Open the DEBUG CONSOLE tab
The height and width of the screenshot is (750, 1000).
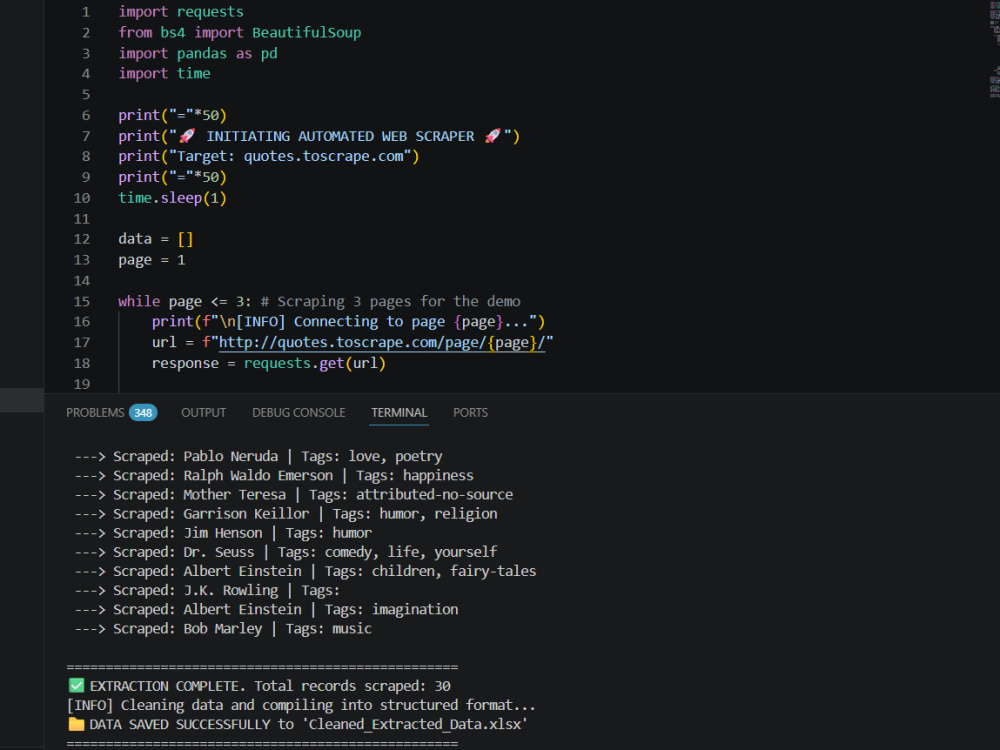coord(298,413)
